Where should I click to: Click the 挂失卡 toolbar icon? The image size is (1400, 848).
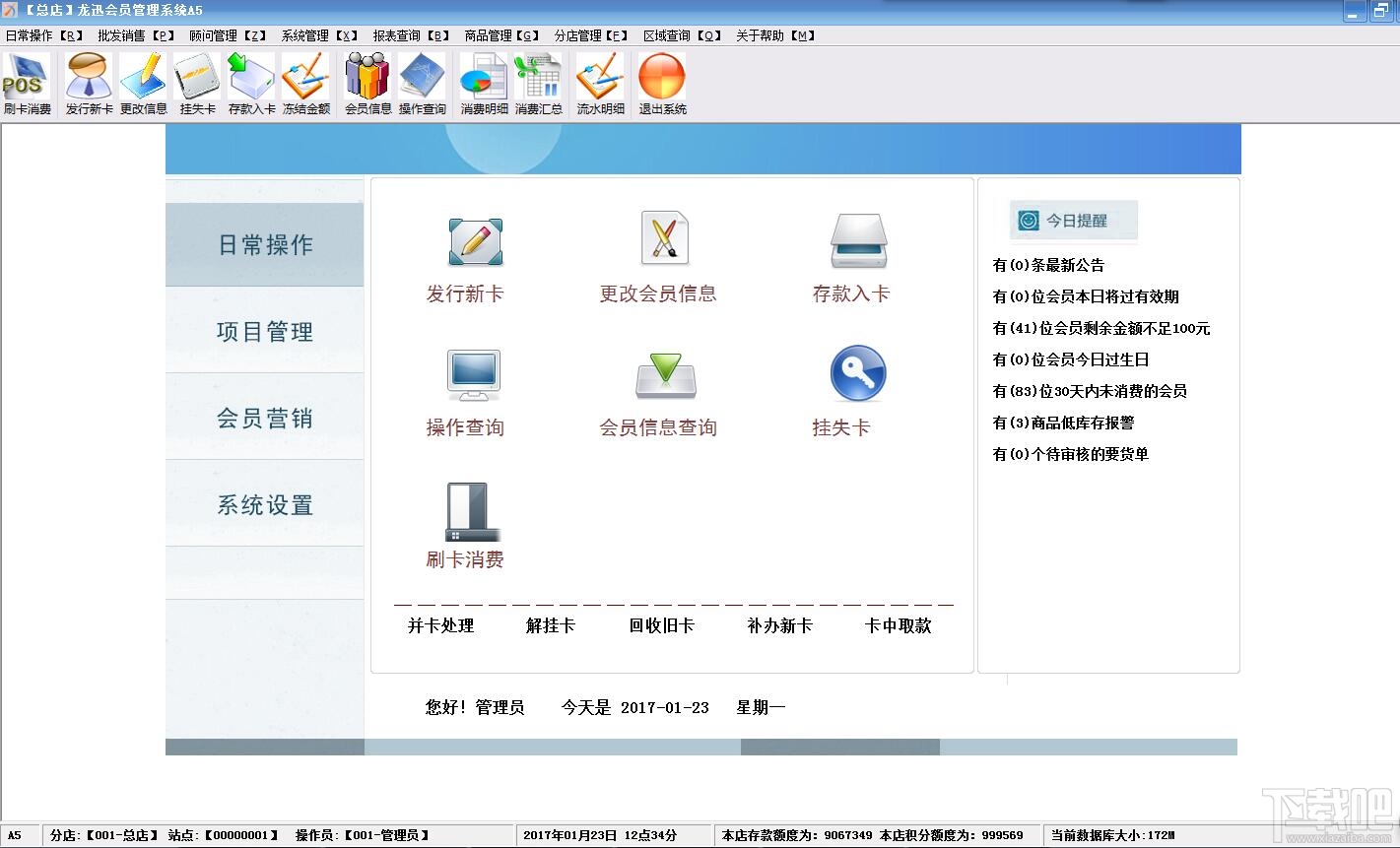tap(197, 84)
